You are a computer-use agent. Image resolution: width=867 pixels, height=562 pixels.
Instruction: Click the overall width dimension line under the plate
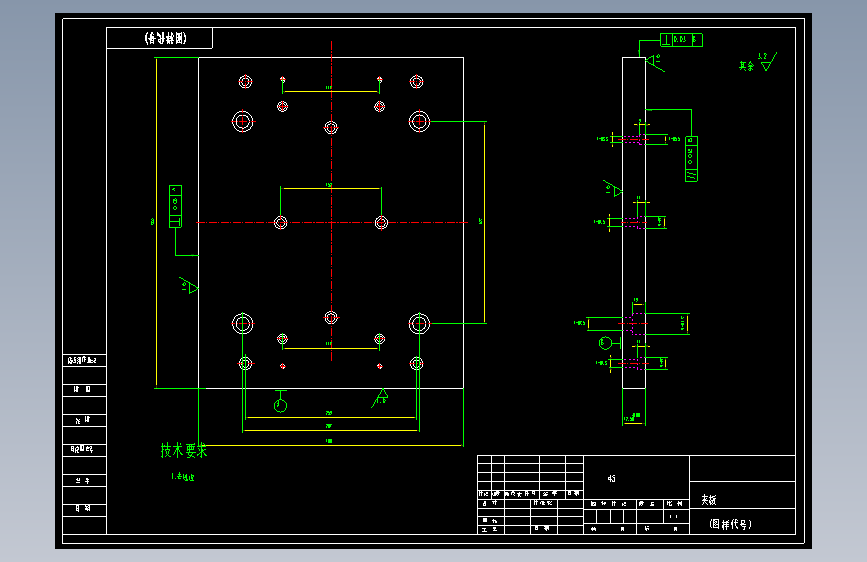(331, 445)
